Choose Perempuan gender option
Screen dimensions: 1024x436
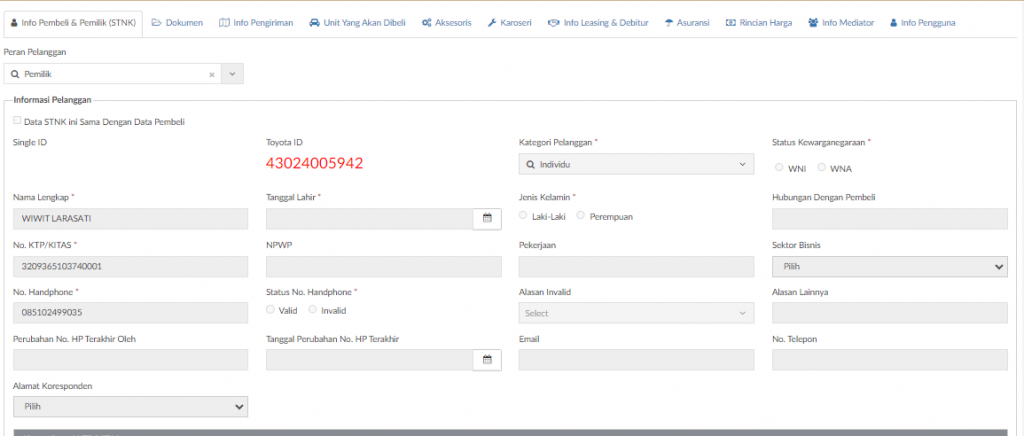click(581, 216)
